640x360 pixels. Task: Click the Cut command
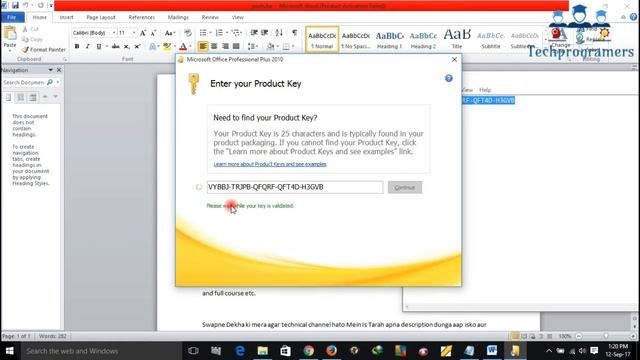point(31,29)
